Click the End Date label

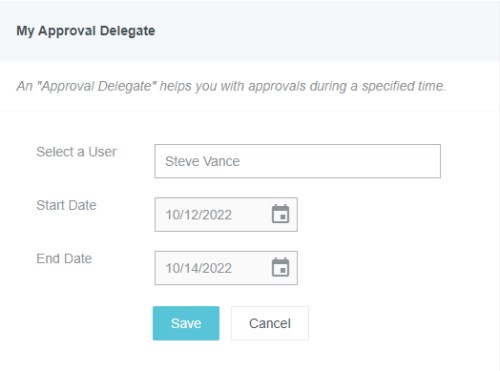click(x=64, y=259)
